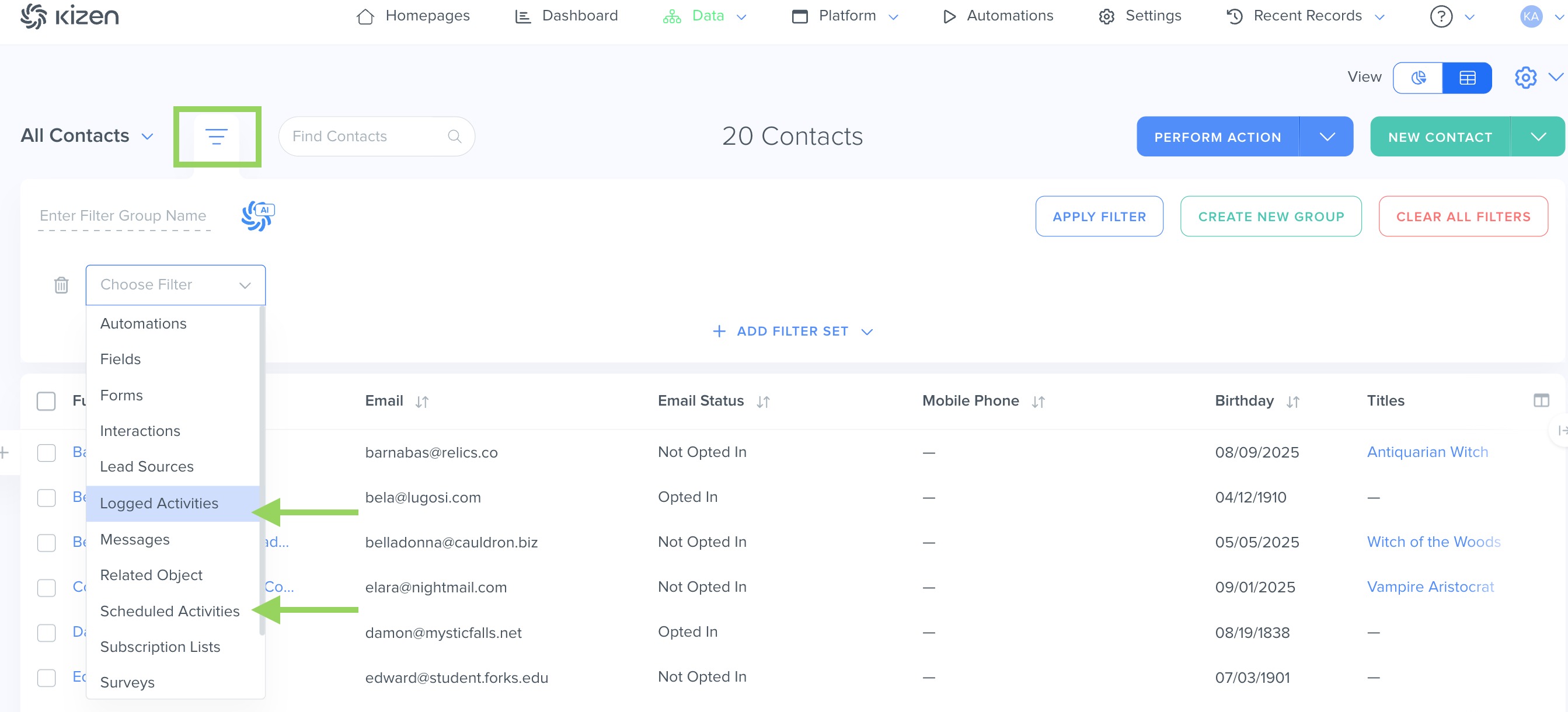1568x712 pixels.
Task: Delete filter row with trash icon
Action: [x=61, y=285]
